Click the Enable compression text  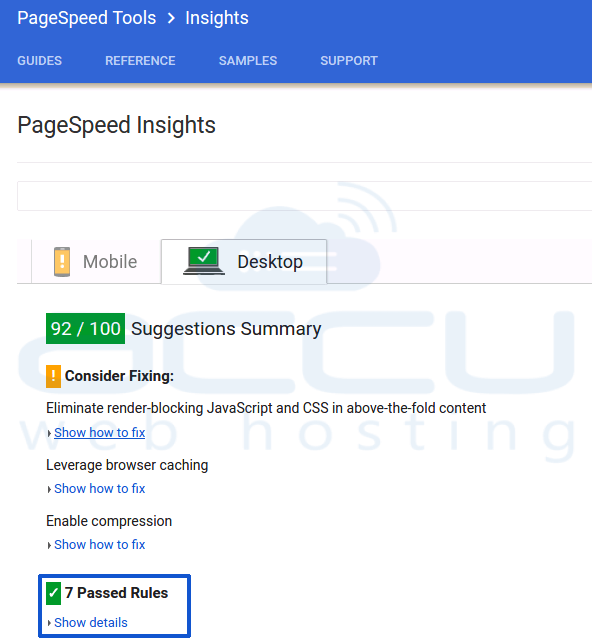[109, 521]
